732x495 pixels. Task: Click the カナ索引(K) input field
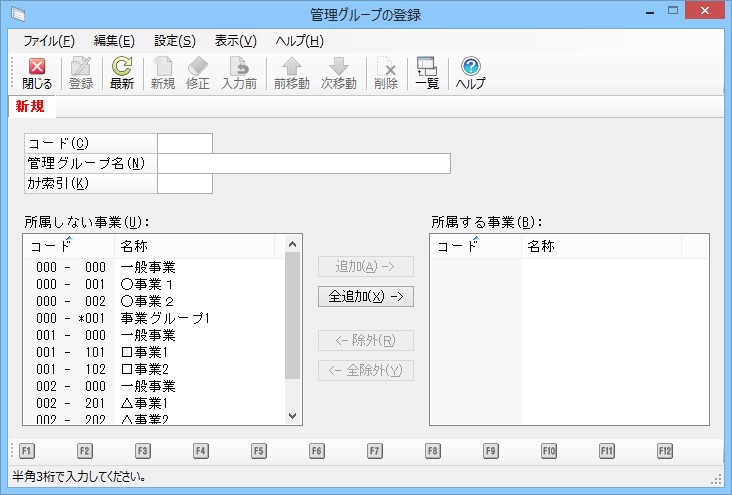coord(185,183)
